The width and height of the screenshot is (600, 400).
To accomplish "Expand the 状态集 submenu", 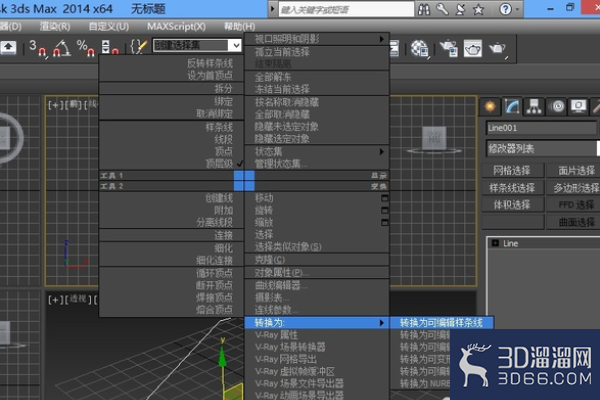I will (x=316, y=152).
